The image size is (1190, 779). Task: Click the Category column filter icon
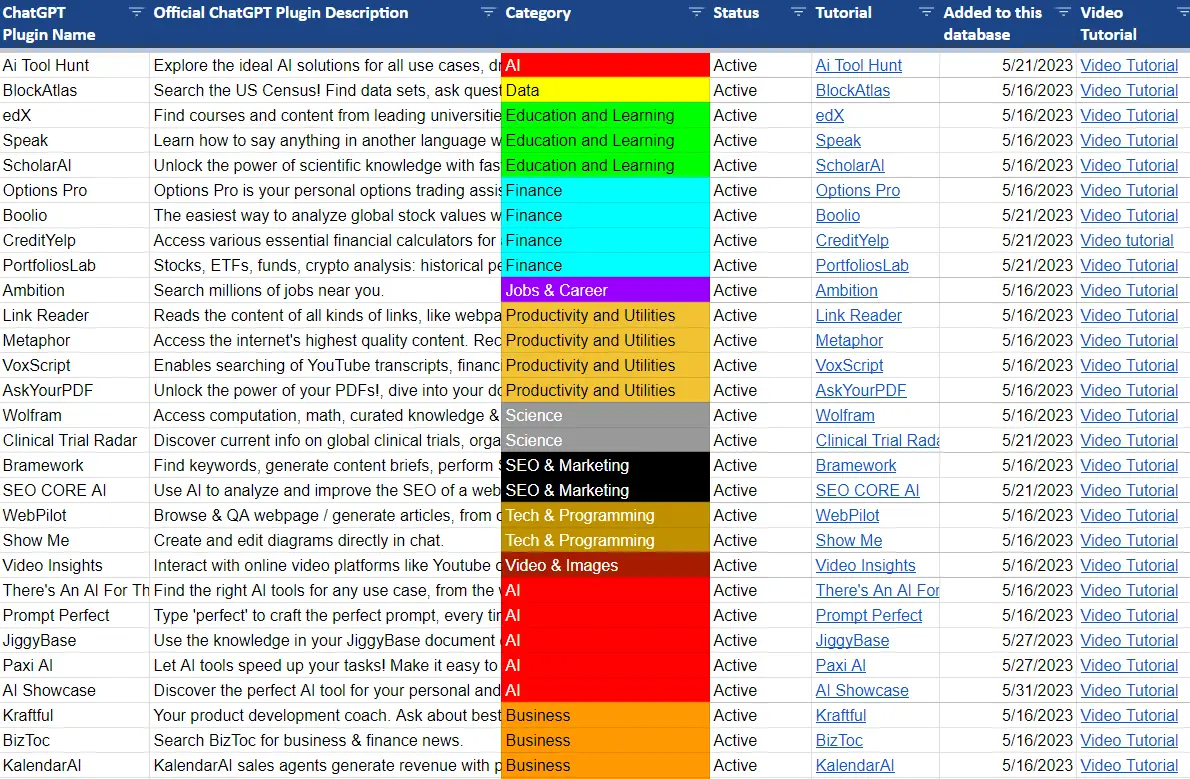click(696, 12)
